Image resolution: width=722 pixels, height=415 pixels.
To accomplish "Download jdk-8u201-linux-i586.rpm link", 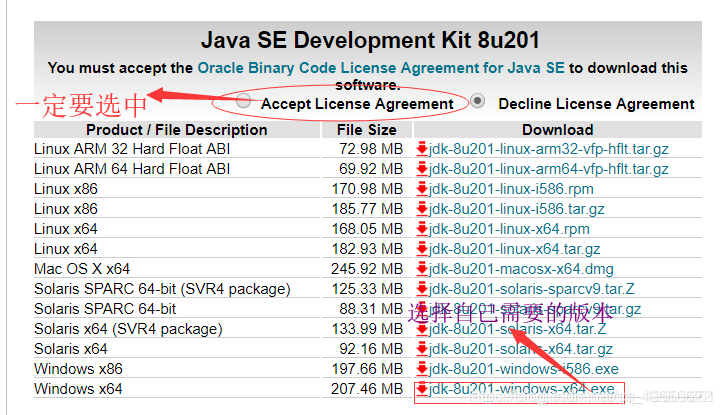I will coord(511,189).
